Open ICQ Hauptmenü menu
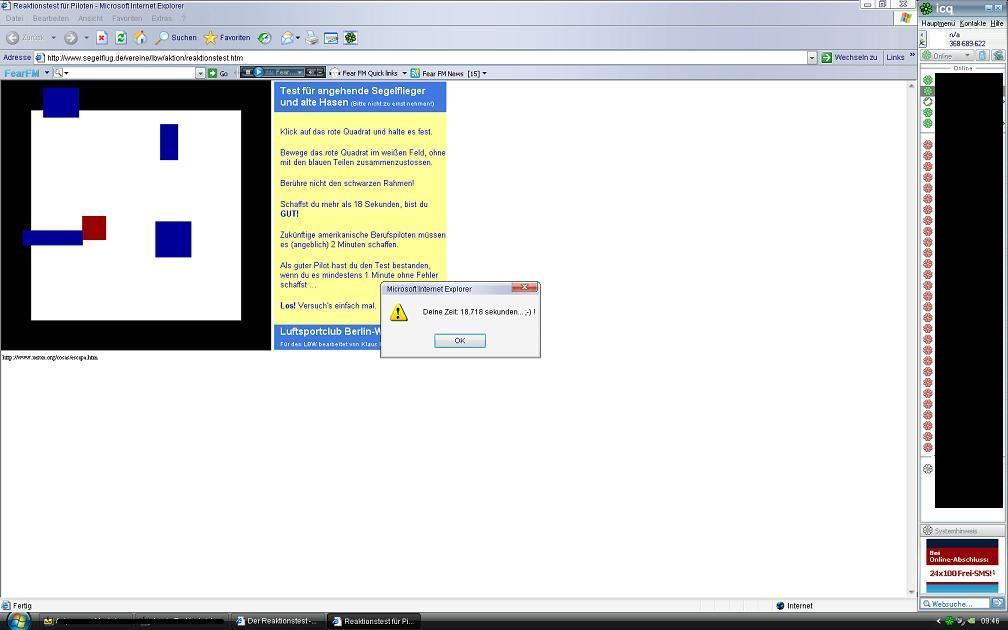1008x630 pixels. point(938,23)
